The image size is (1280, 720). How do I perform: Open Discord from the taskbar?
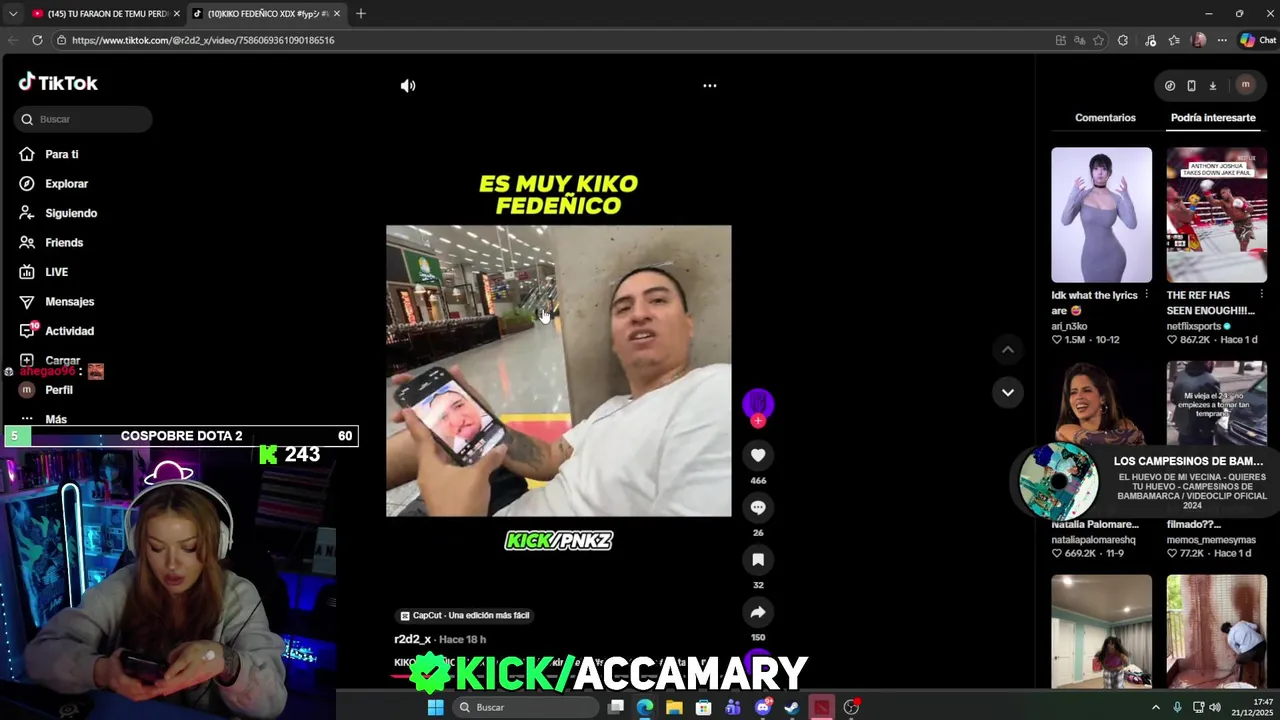click(763, 707)
